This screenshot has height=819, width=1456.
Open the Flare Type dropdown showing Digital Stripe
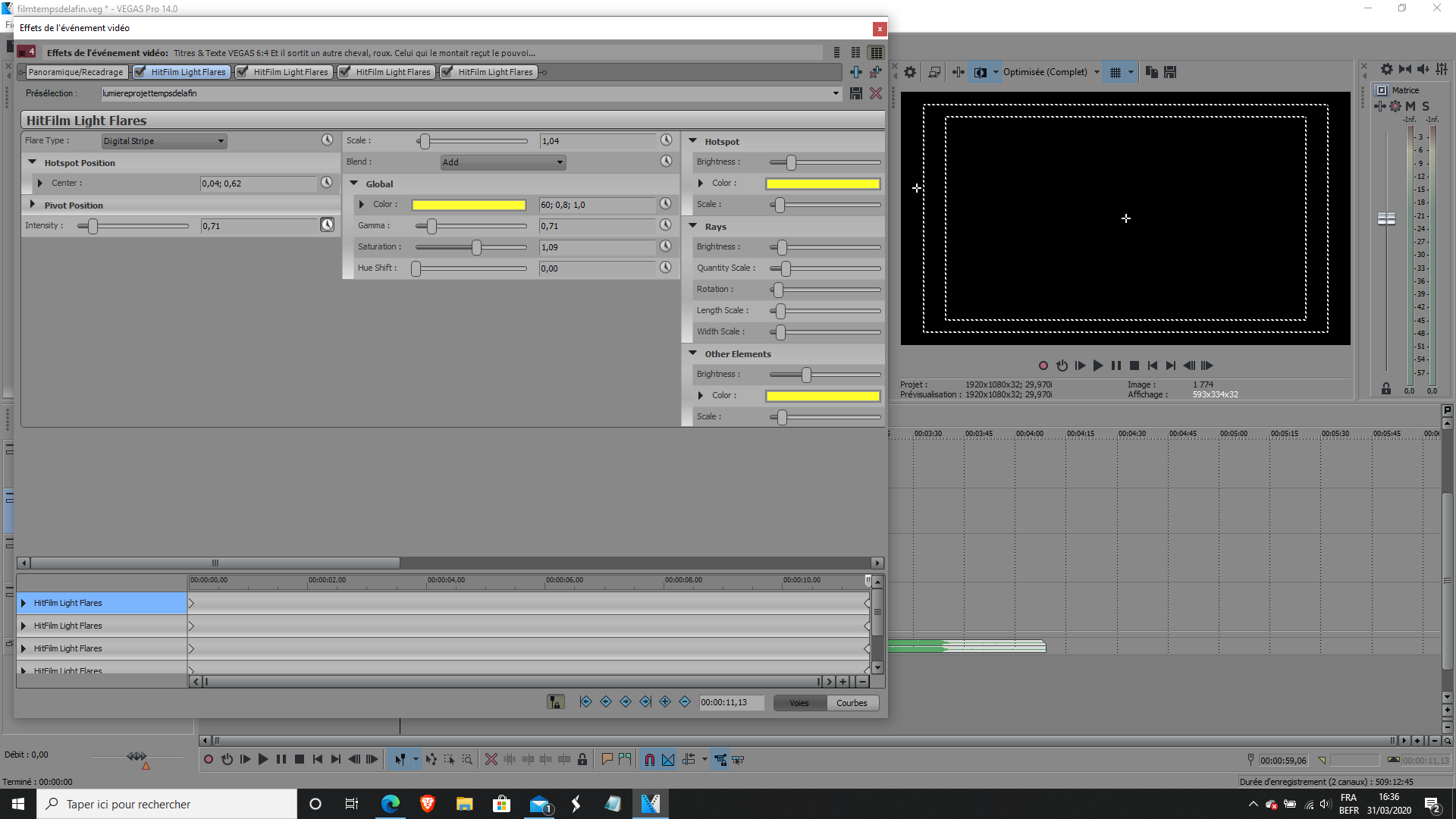point(164,141)
